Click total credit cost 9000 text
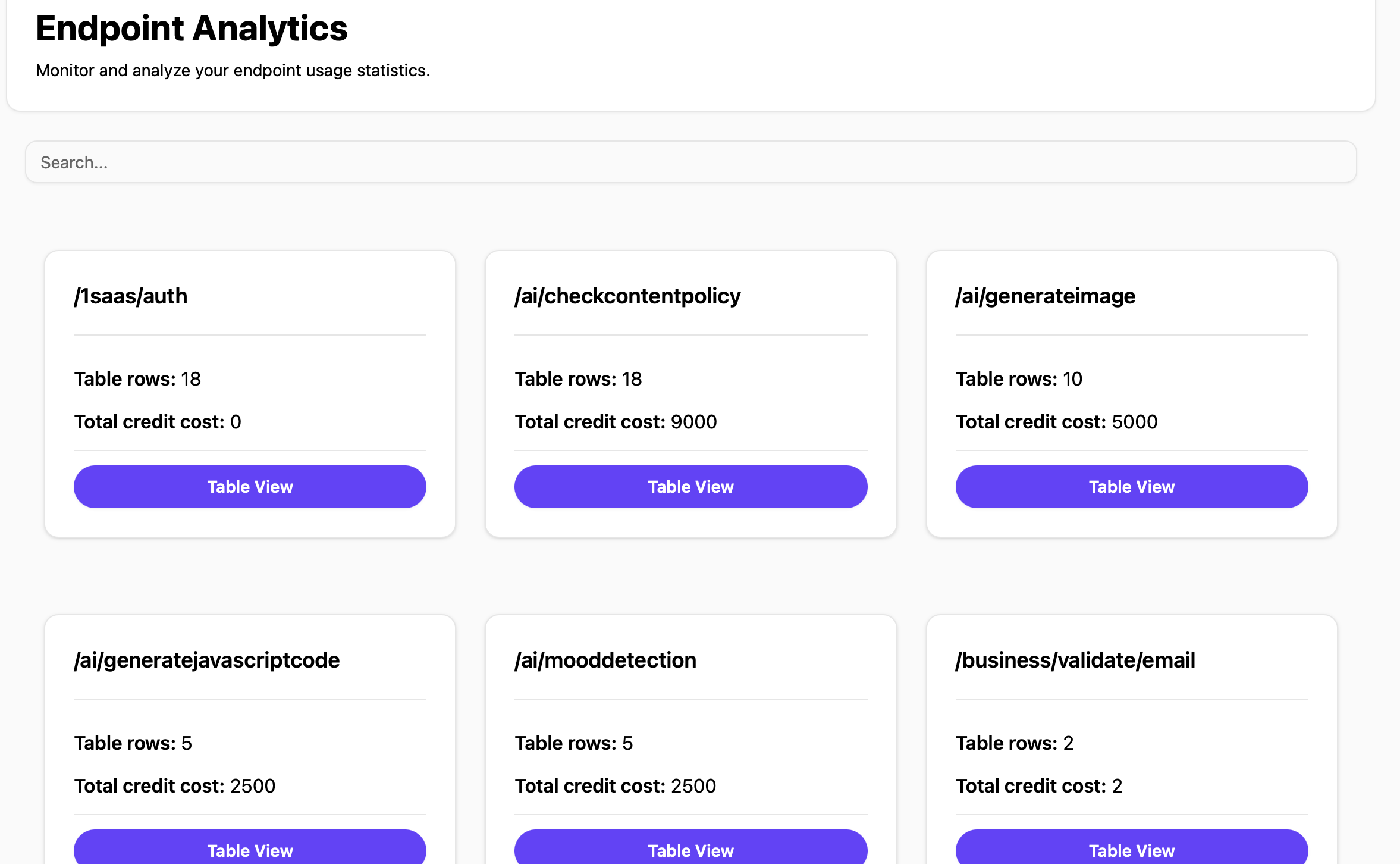This screenshot has height=864, width=1400. (616, 422)
